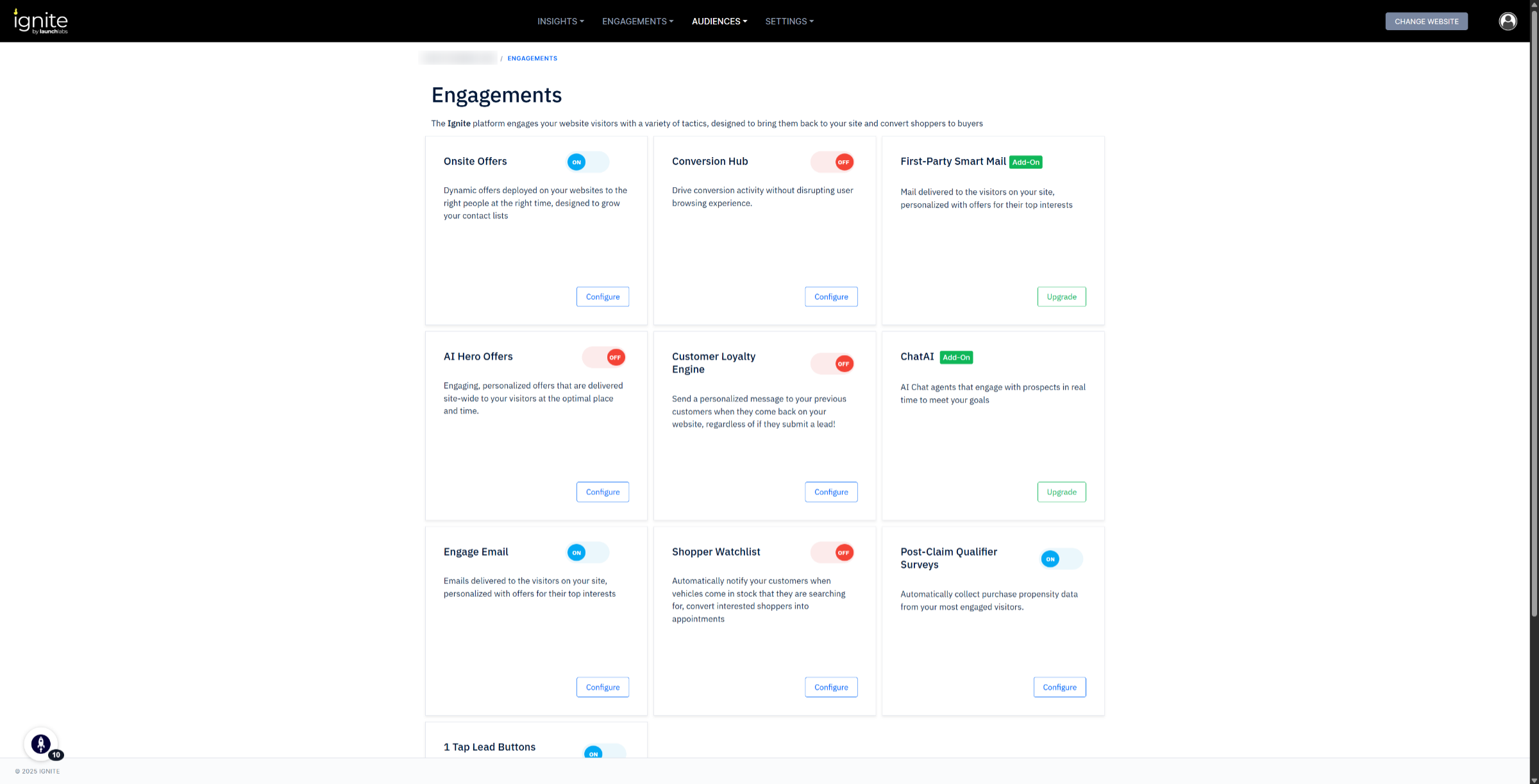Open the Engagements nav dropdown
Viewport: 1539px width, 784px height.
tap(637, 21)
